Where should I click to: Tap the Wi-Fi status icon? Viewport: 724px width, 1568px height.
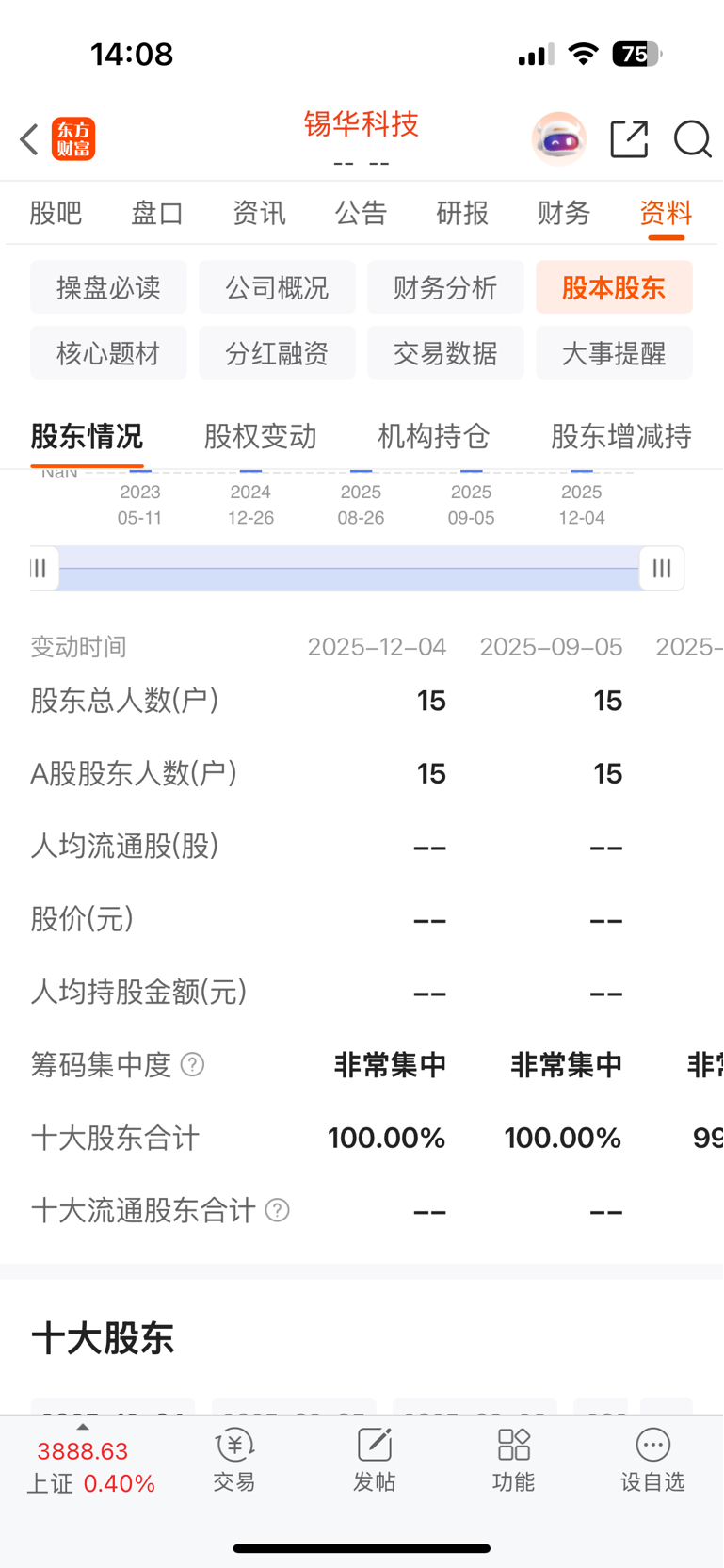[x=584, y=55]
